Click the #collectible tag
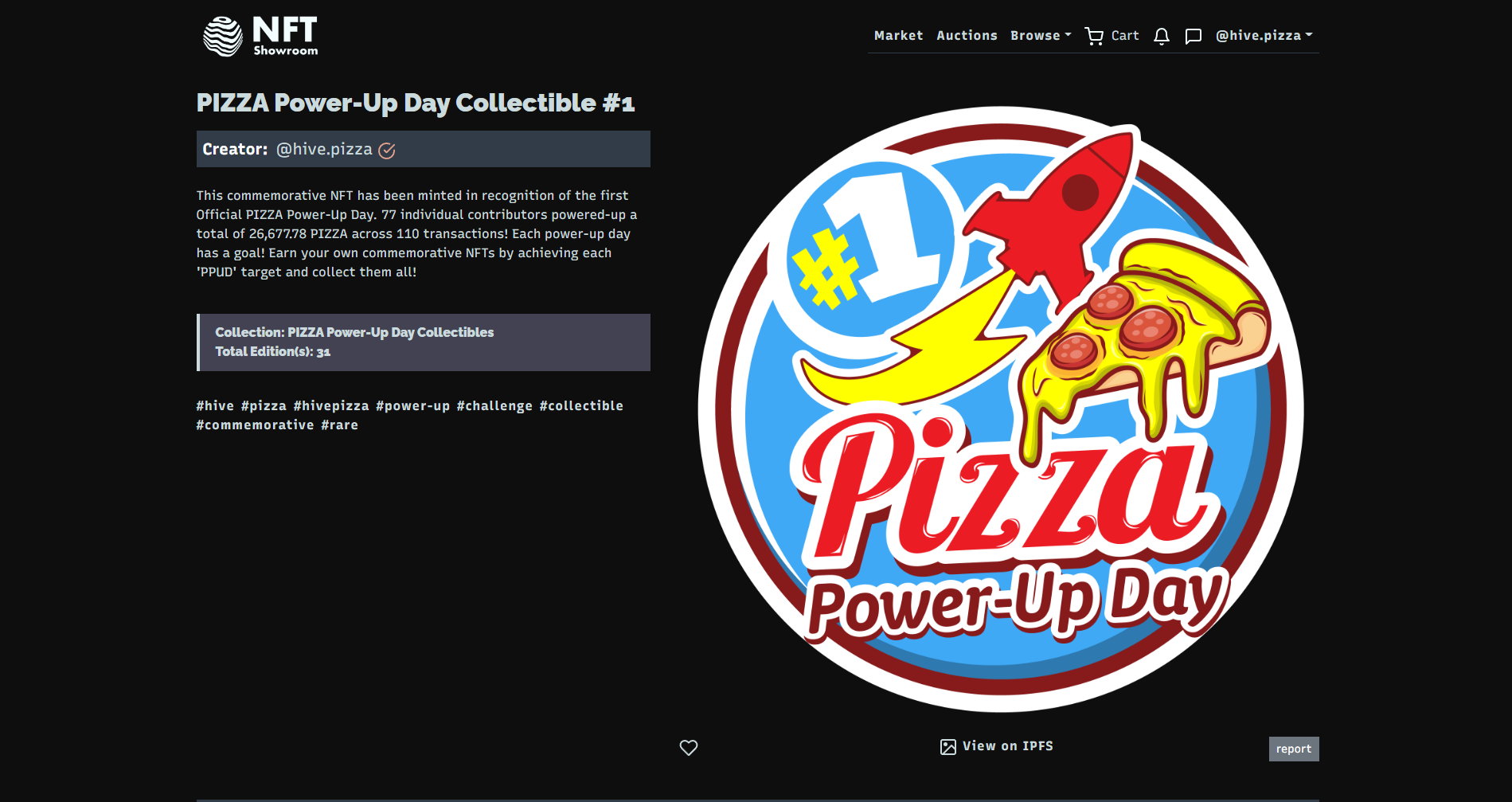The height and width of the screenshot is (802, 1512). pyautogui.click(x=581, y=406)
